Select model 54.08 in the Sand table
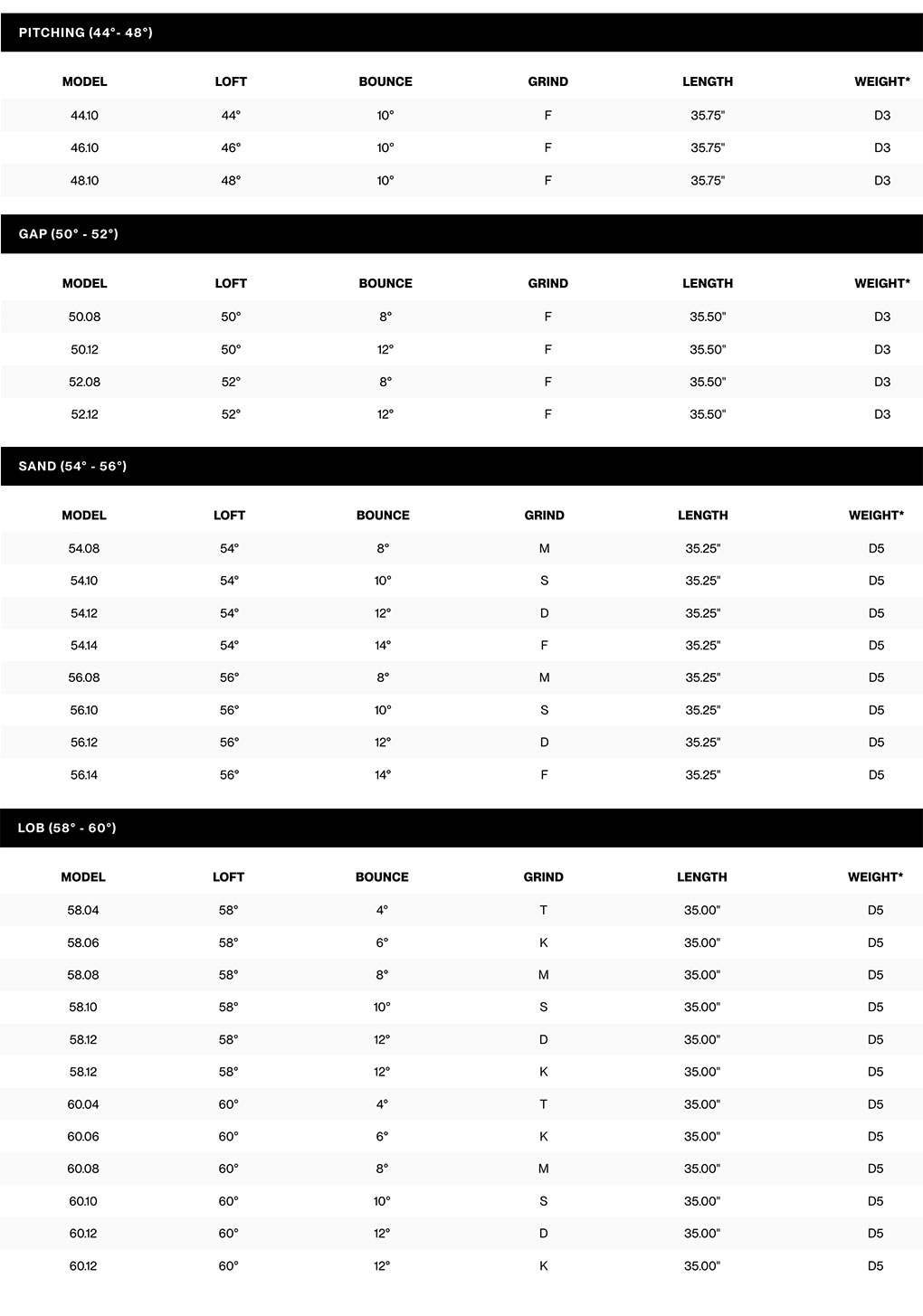The height and width of the screenshot is (1316, 923). click(84, 549)
